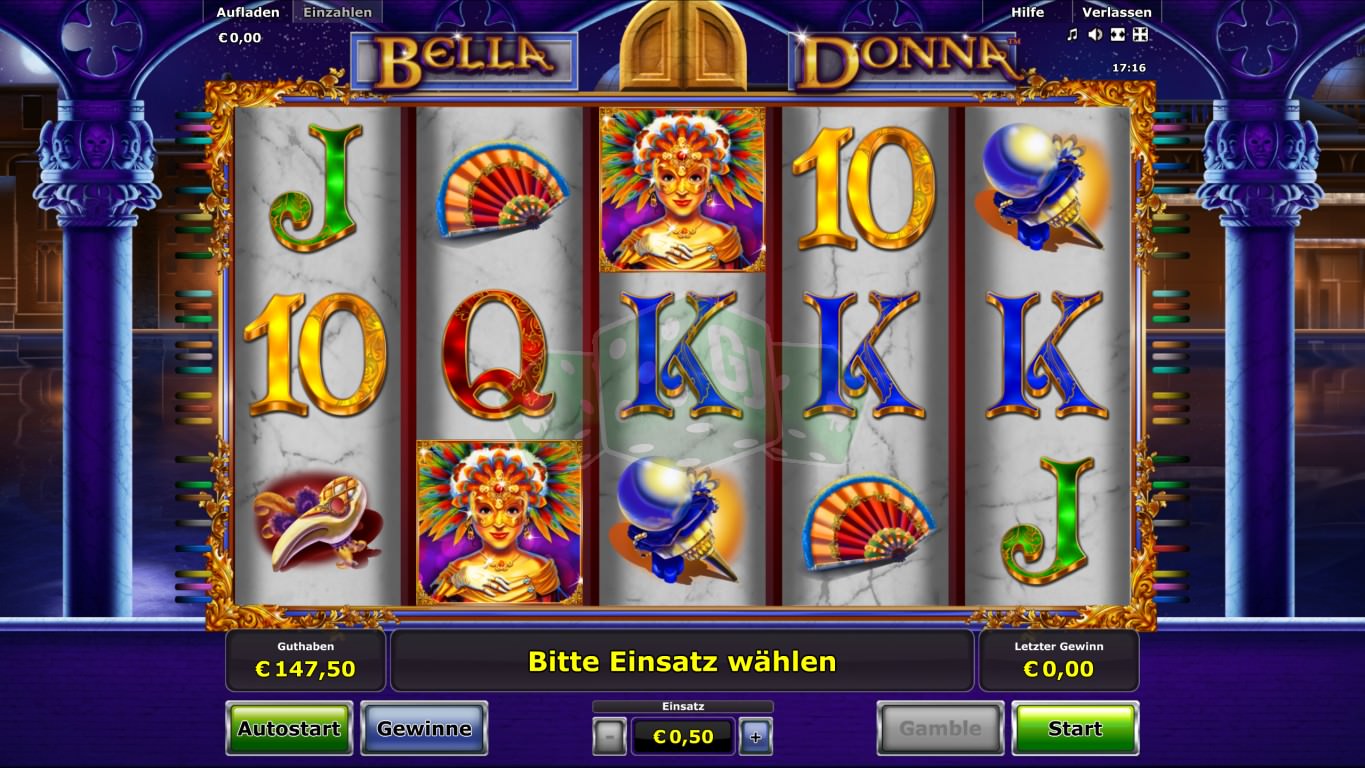This screenshot has width=1365, height=768.
Task: Click the widescreen stretch icon
Action: (1118, 35)
